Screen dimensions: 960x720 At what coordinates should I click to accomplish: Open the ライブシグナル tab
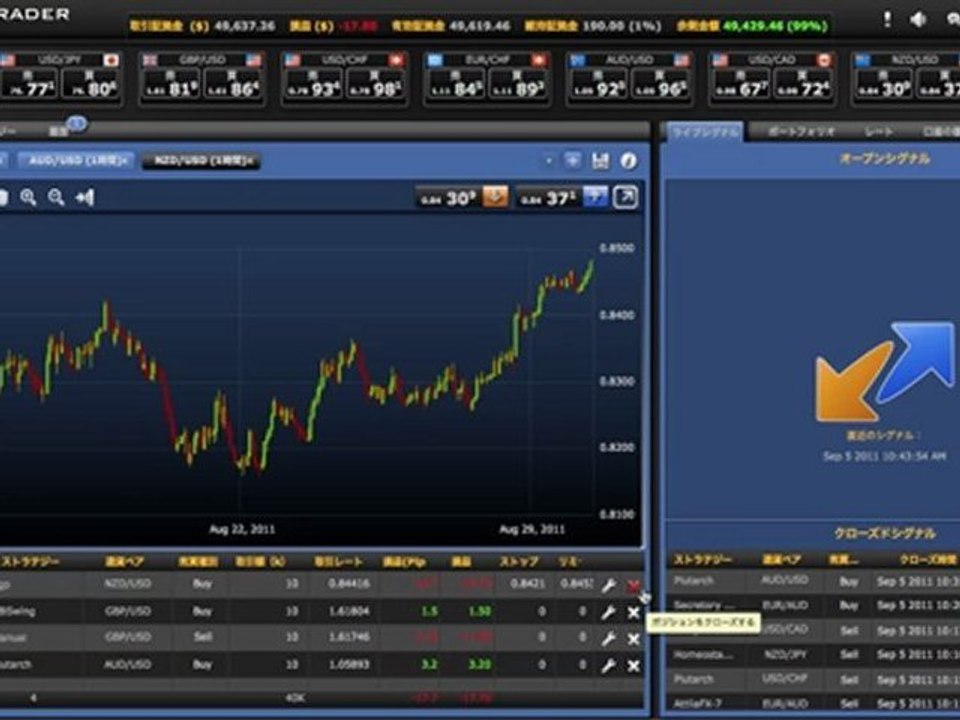[x=704, y=132]
